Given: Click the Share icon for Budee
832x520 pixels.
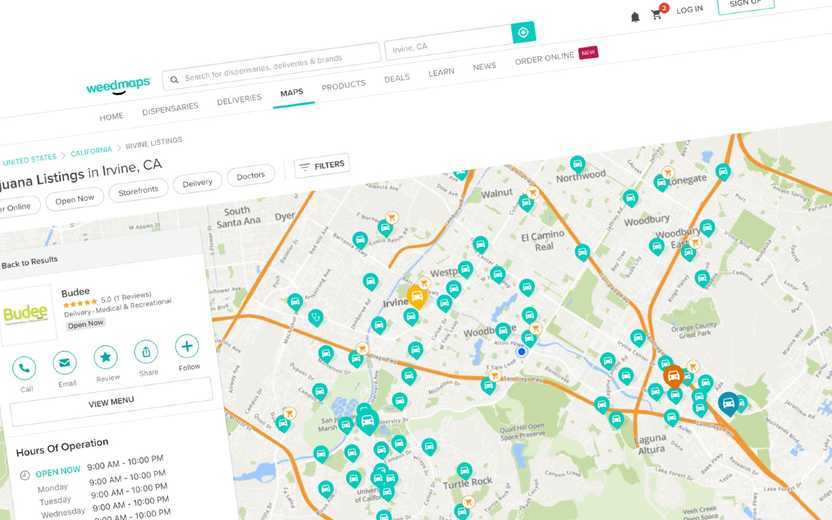Looking at the screenshot, I should (x=146, y=352).
